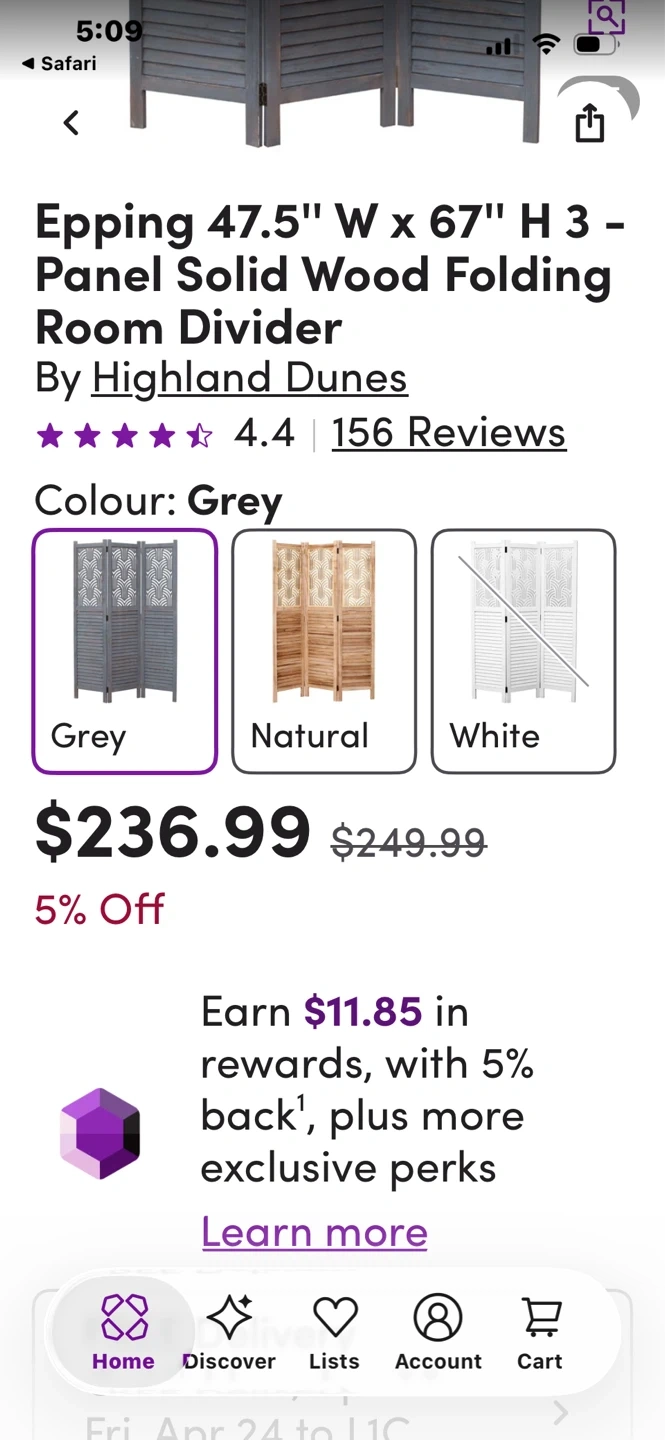Open the purple image search icon
This screenshot has width=665, height=1440.
pos(606,17)
